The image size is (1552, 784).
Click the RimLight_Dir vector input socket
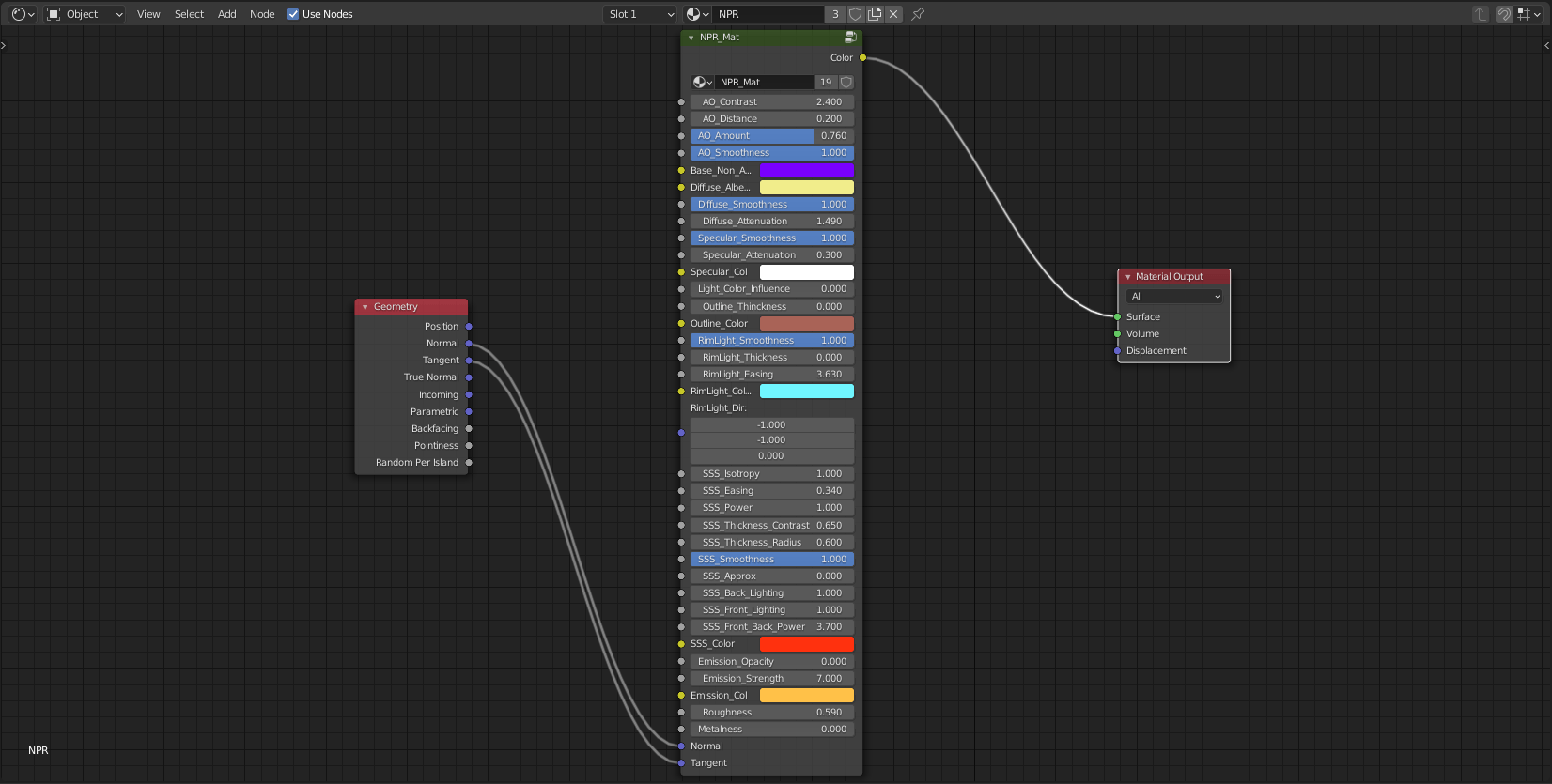(x=681, y=433)
